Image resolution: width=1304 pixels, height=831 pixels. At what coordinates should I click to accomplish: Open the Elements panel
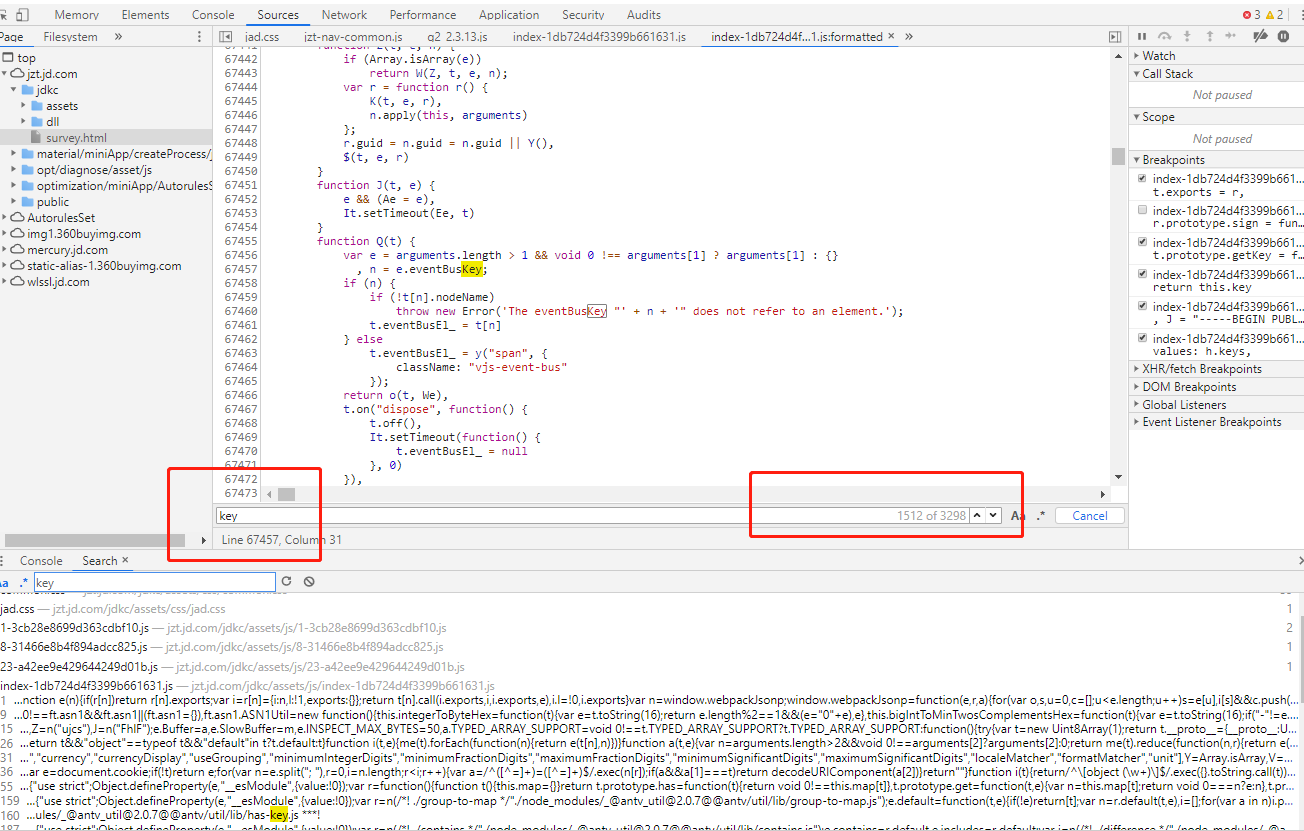[x=145, y=15]
